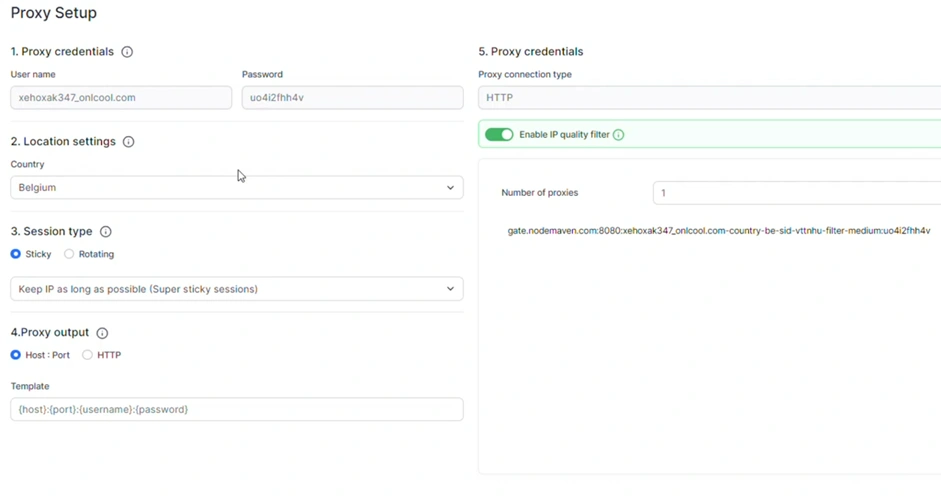Image resolution: width=941 pixels, height=502 pixels.
Task: Click the generated gate.nodemaven.com proxy string
Action: pos(718,231)
